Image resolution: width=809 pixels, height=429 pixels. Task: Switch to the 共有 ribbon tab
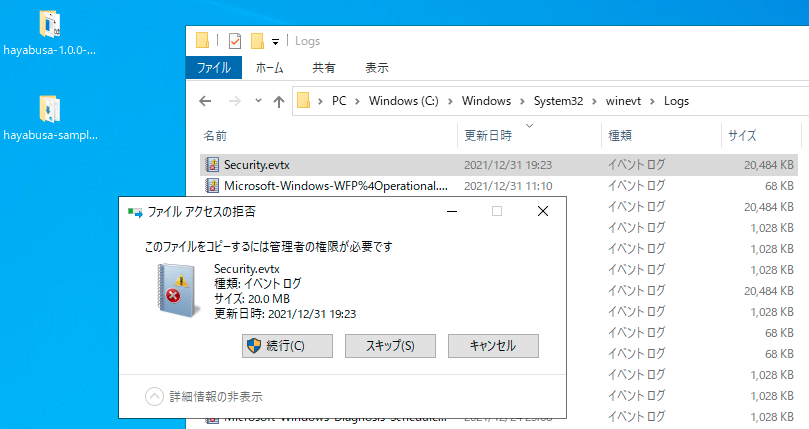pyautogui.click(x=323, y=68)
